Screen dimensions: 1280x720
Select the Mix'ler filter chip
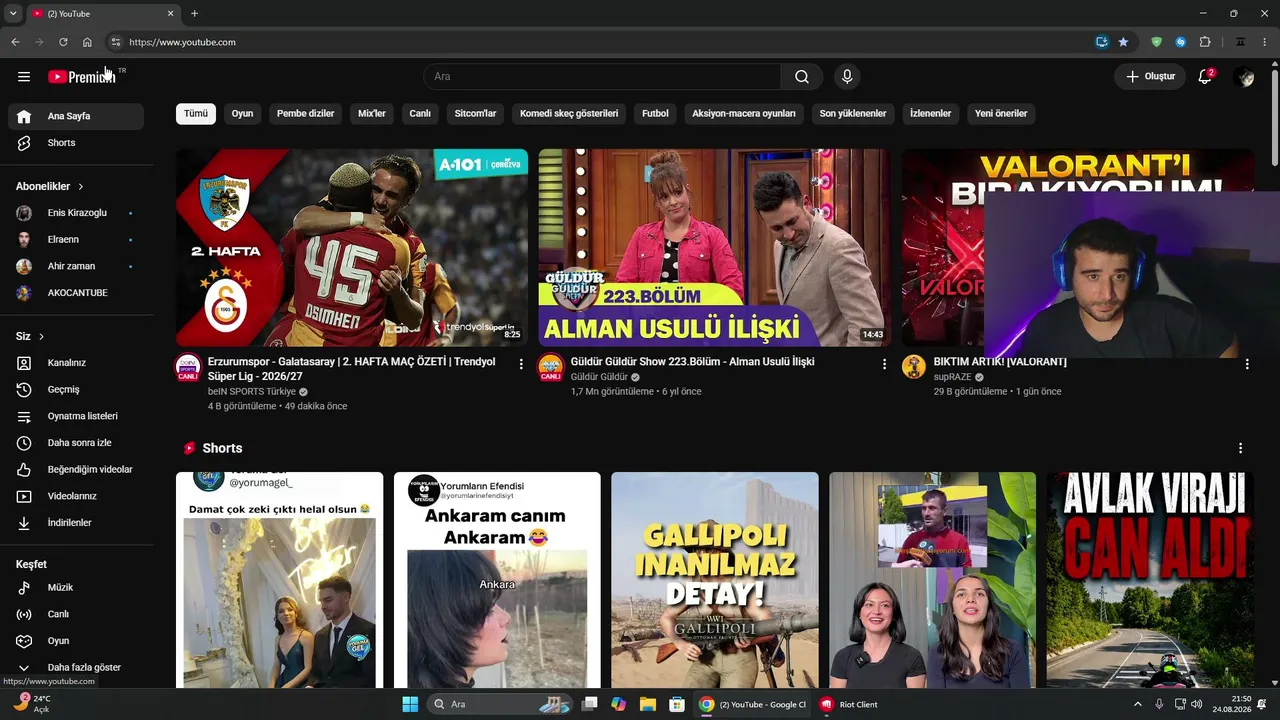(x=372, y=113)
